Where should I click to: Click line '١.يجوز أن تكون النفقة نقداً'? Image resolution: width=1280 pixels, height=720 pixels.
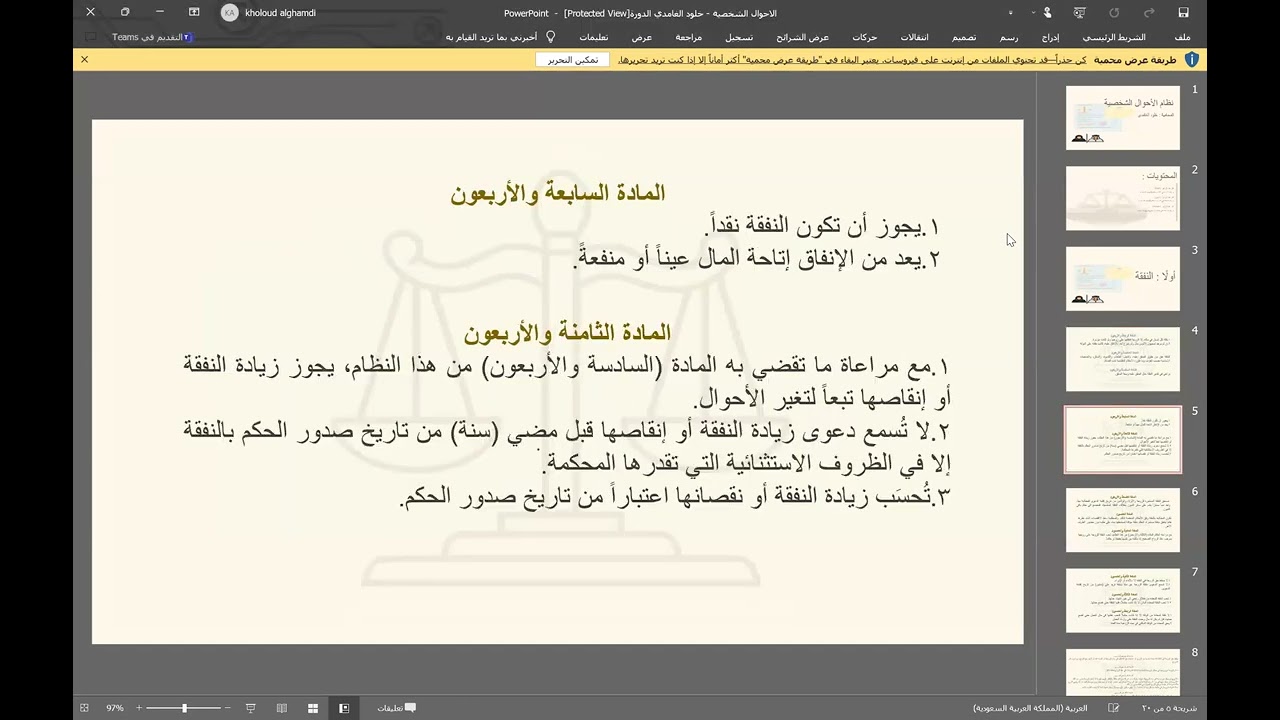click(824, 226)
